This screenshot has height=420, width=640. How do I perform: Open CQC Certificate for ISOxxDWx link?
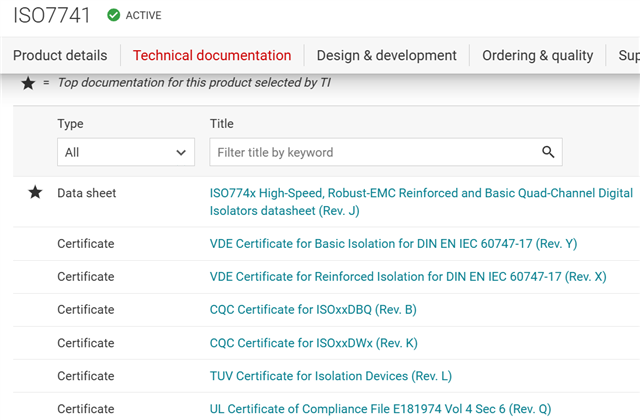[x=313, y=343]
